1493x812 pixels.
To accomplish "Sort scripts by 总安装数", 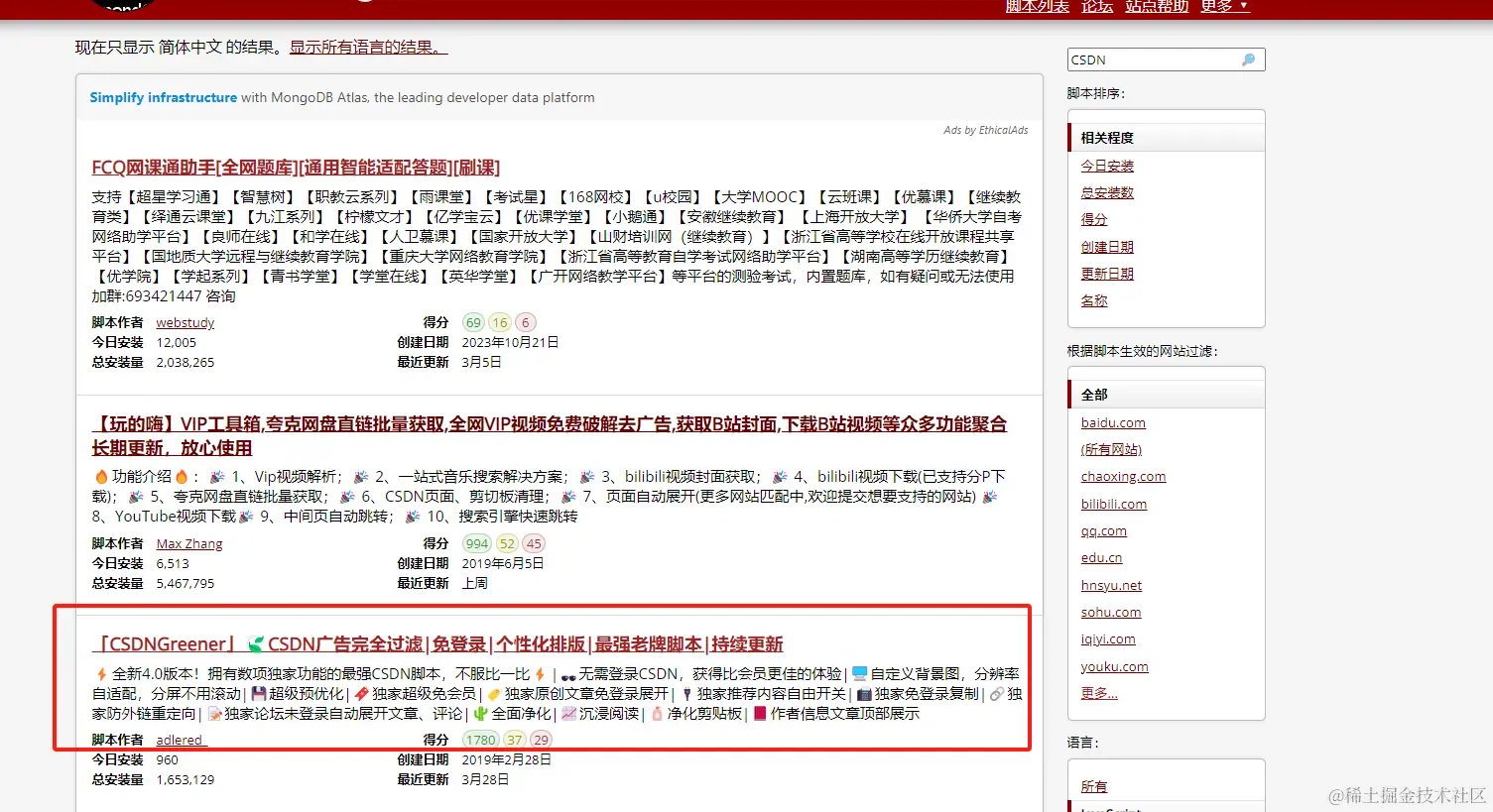I will pos(1107,192).
